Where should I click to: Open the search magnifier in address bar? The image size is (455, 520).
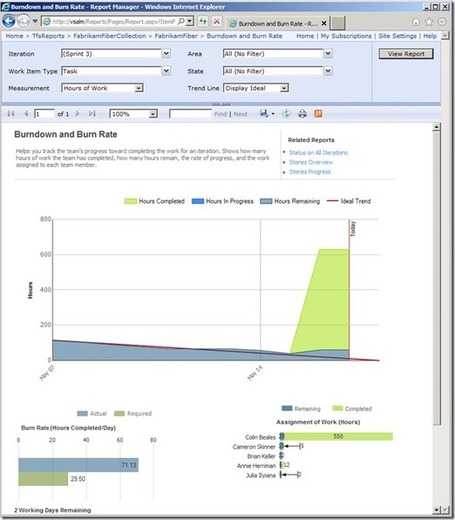click(181, 22)
